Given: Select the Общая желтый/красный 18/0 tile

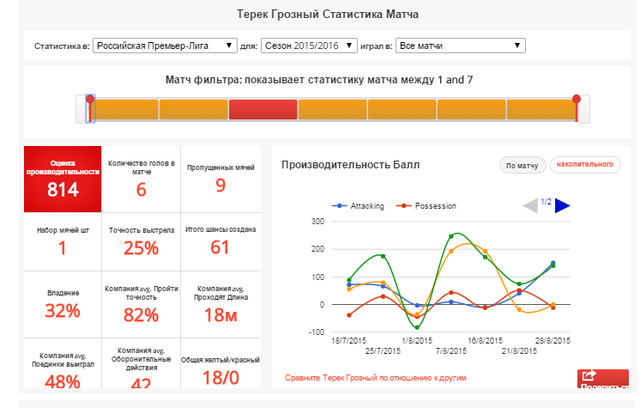Looking at the screenshot, I should (220, 364).
